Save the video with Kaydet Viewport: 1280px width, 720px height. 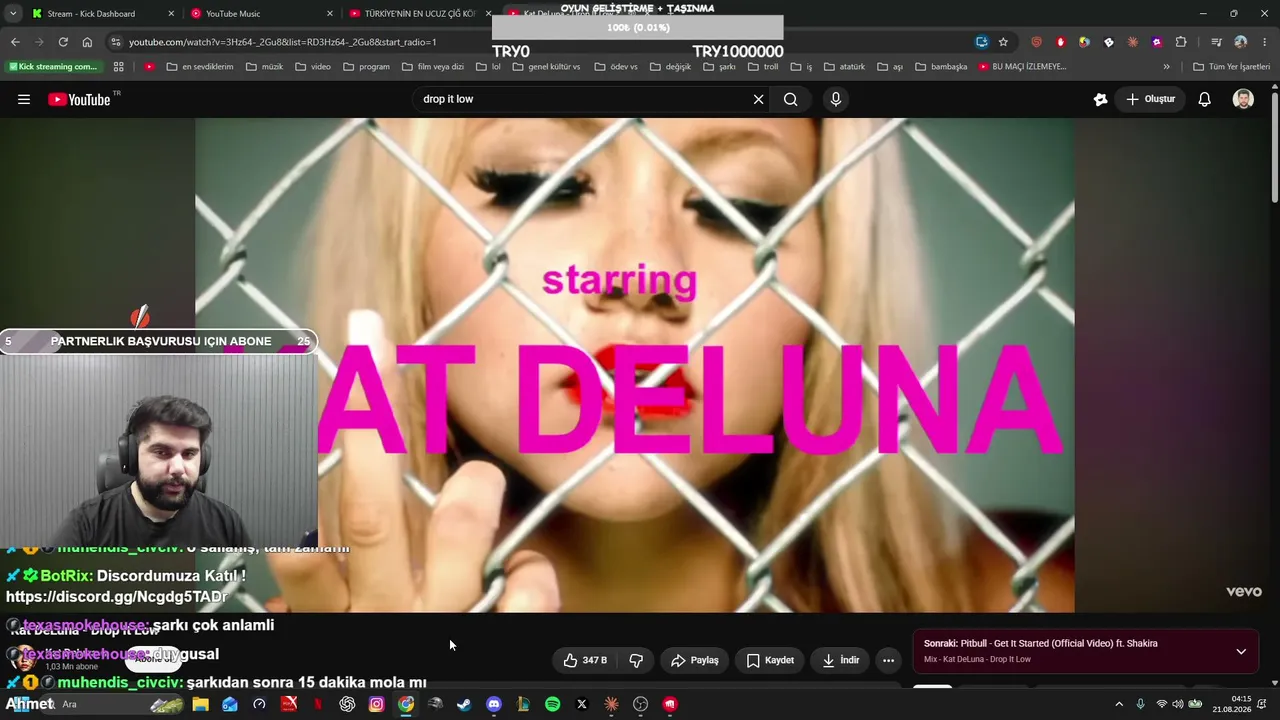770,660
